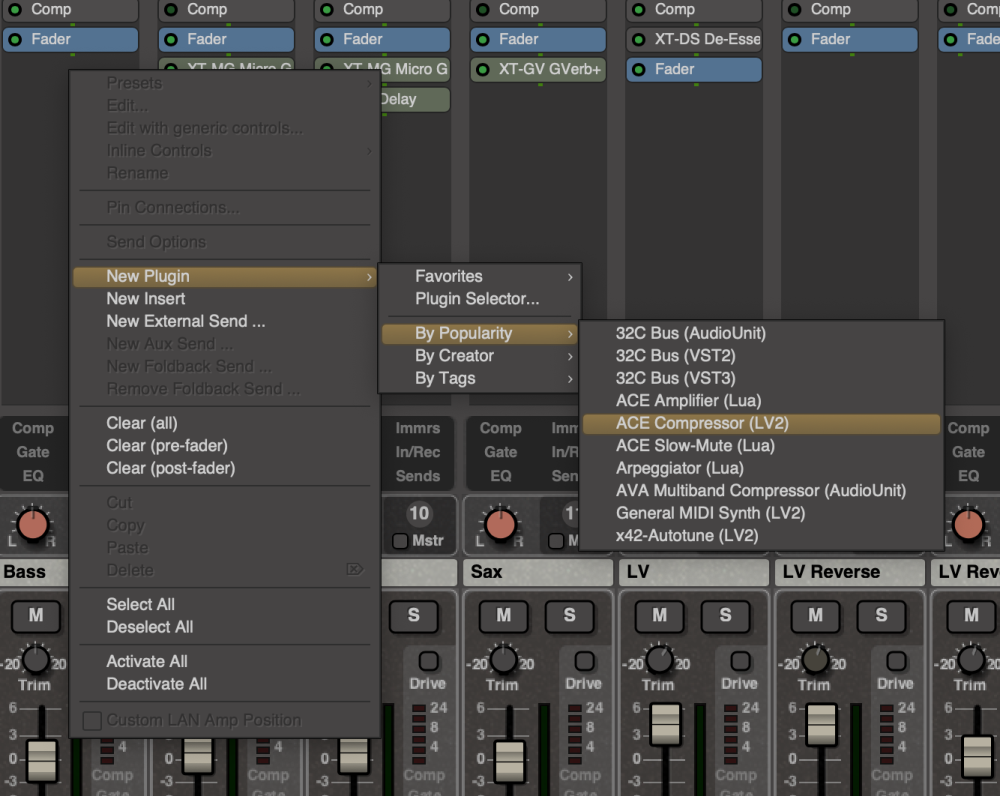Toggle enable LED on XT-GV GVerb+ plugin

pos(483,70)
